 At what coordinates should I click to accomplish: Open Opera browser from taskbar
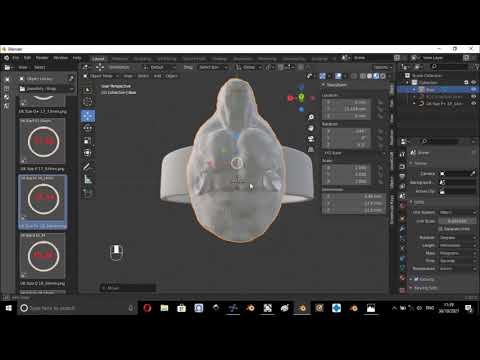(x=147, y=308)
